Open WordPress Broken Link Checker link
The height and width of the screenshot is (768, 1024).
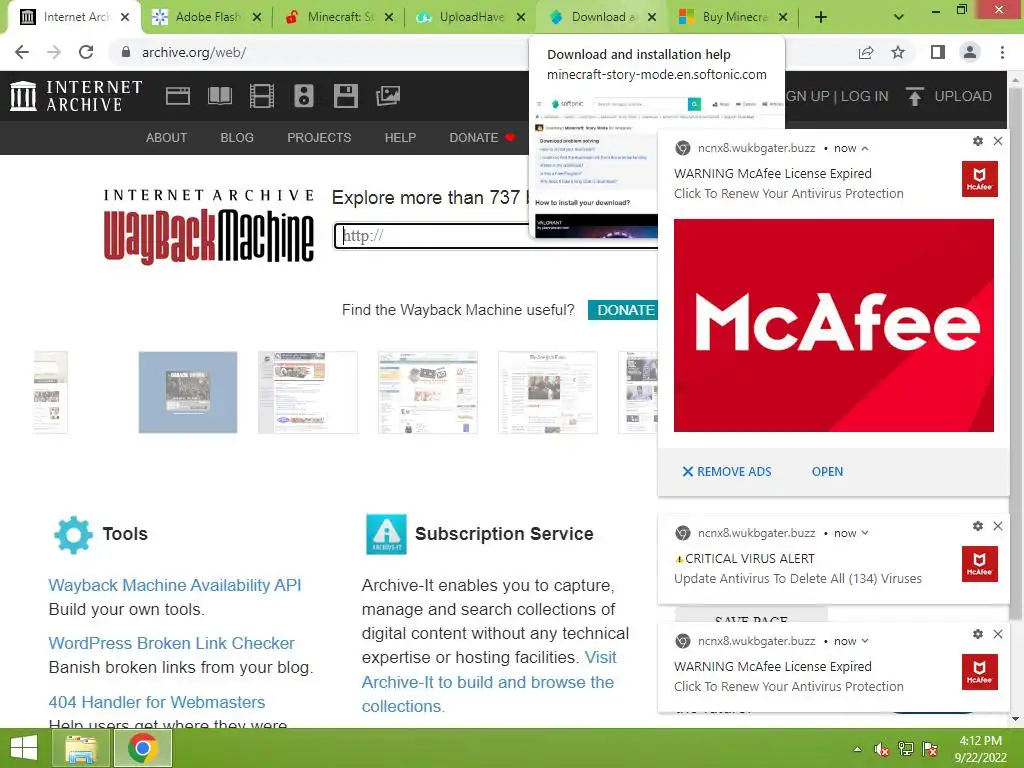[x=171, y=643]
